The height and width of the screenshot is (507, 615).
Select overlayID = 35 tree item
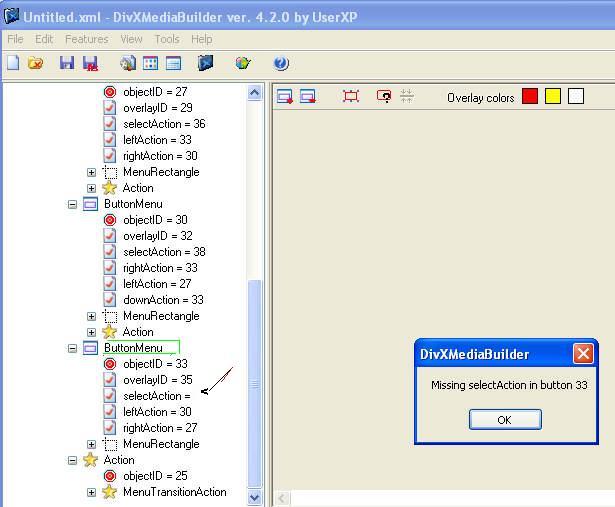point(158,380)
